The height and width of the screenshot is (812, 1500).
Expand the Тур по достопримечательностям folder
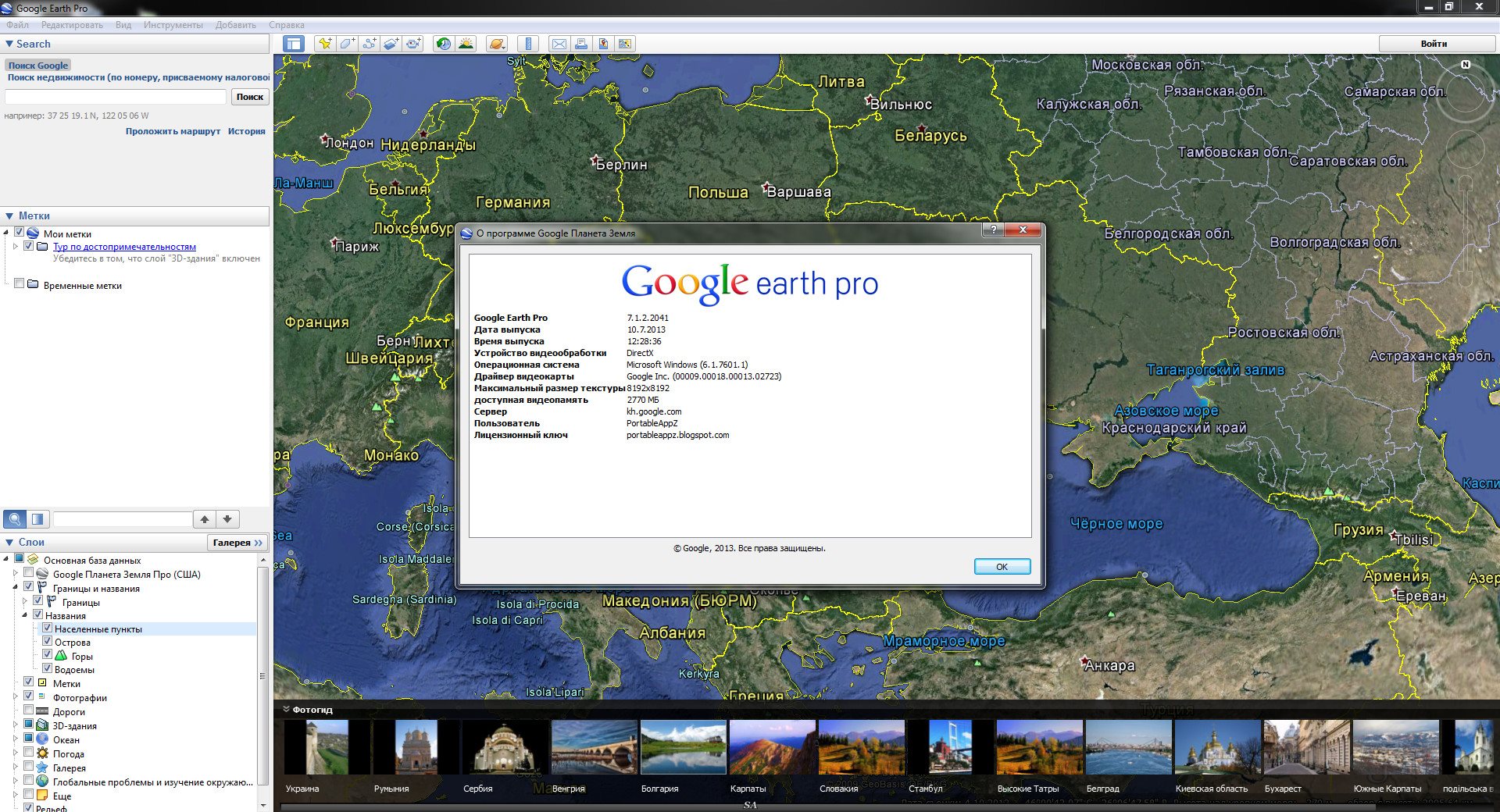click(x=16, y=246)
